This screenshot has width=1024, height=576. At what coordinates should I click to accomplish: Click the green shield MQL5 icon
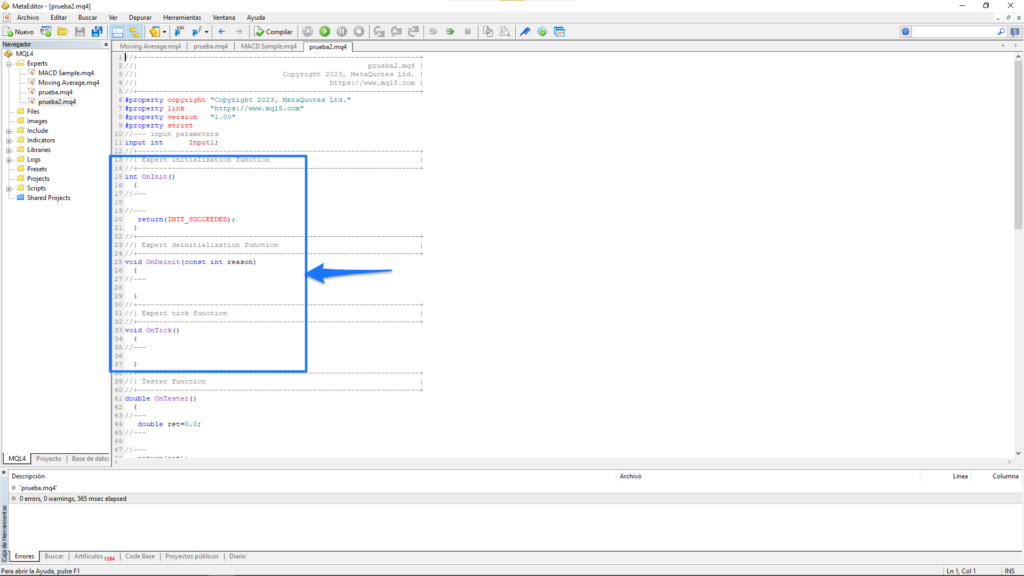point(542,31)
